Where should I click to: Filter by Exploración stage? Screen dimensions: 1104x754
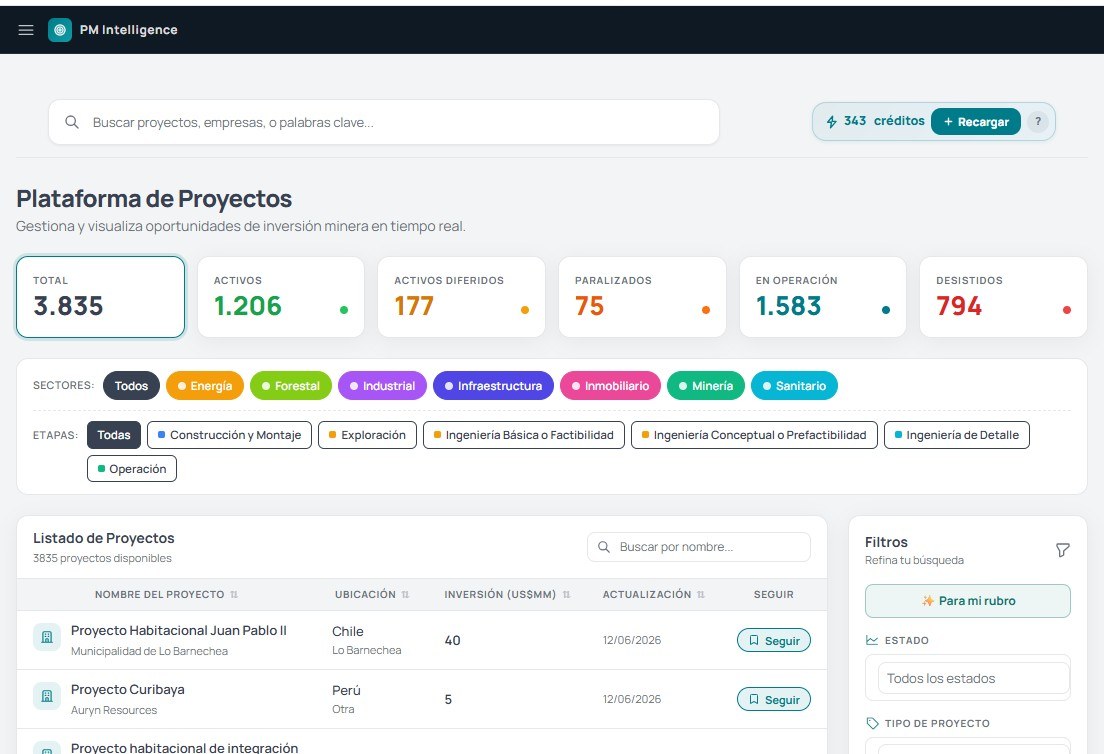click(x=368, y=435)
